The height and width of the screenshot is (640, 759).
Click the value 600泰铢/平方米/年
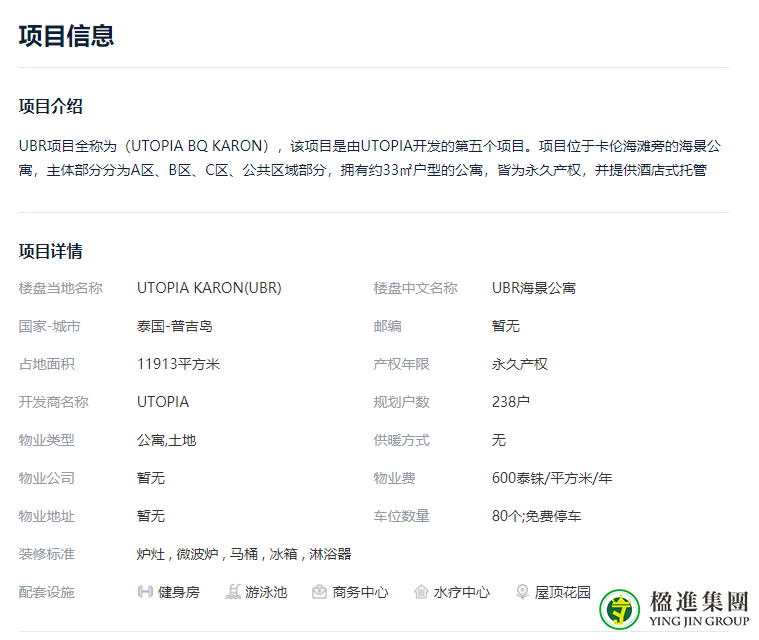click(552, 478)
